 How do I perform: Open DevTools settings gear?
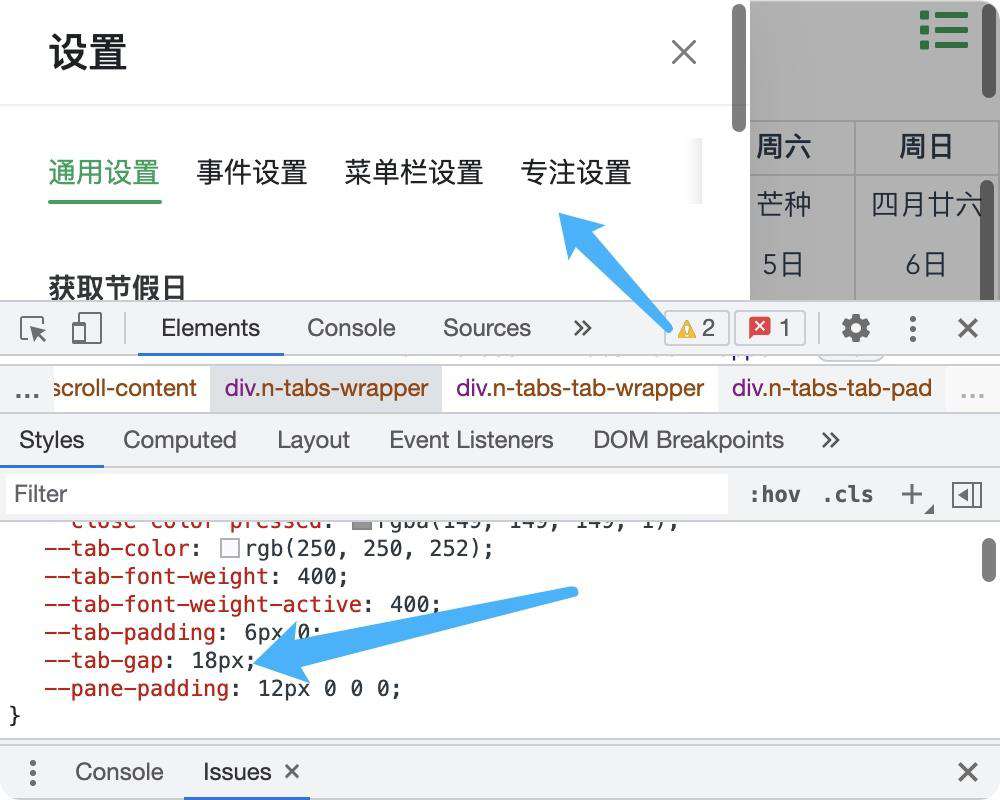(855, 329)
